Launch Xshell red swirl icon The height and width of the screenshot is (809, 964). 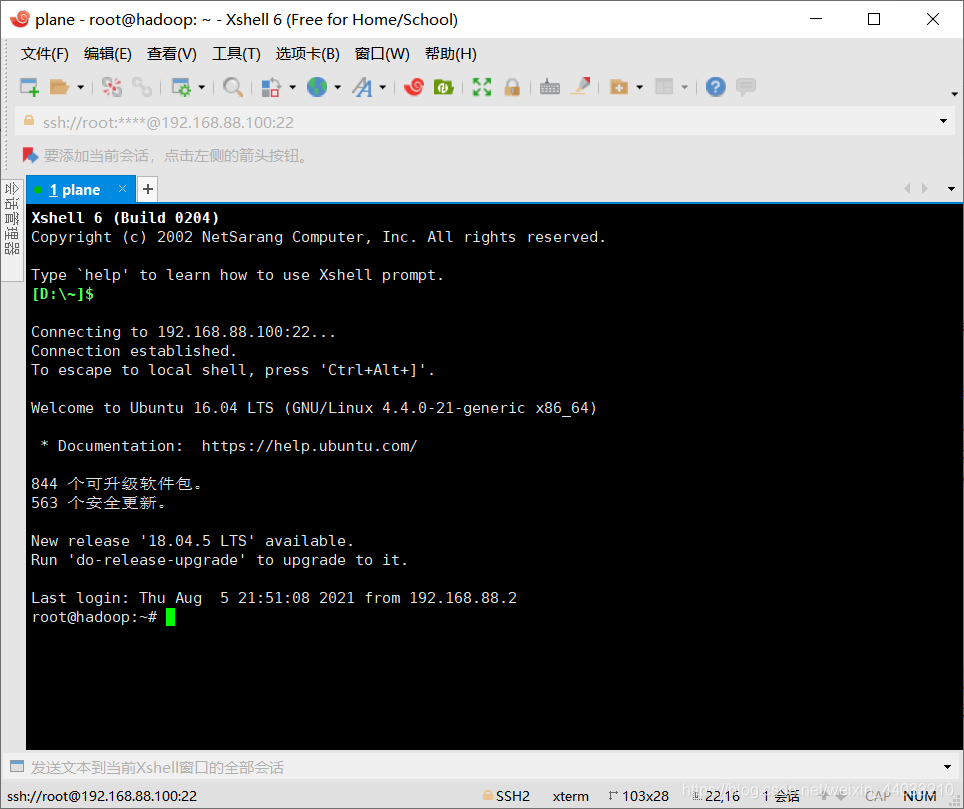[x=414, y=87]
